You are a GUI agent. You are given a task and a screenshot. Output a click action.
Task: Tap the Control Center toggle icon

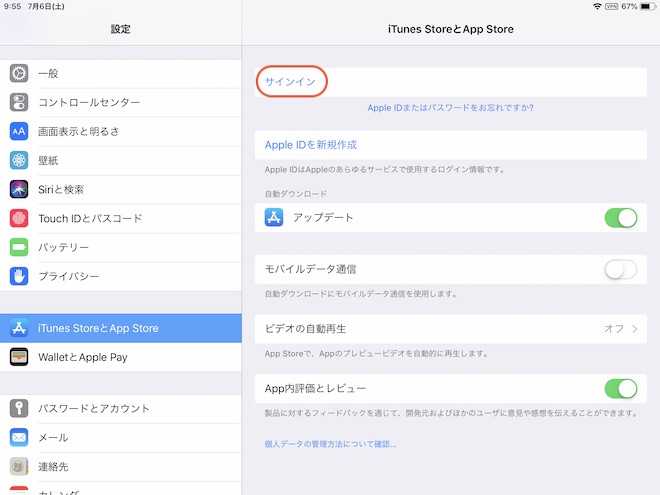(19, 102)
